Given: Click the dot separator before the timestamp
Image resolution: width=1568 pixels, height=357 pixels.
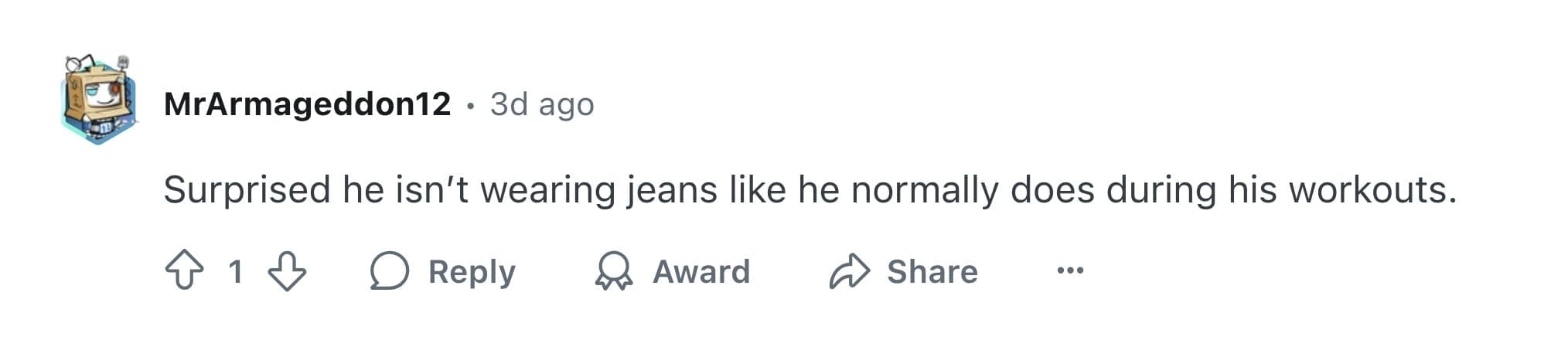Looking at the screenshot, I should coord(470,105).
